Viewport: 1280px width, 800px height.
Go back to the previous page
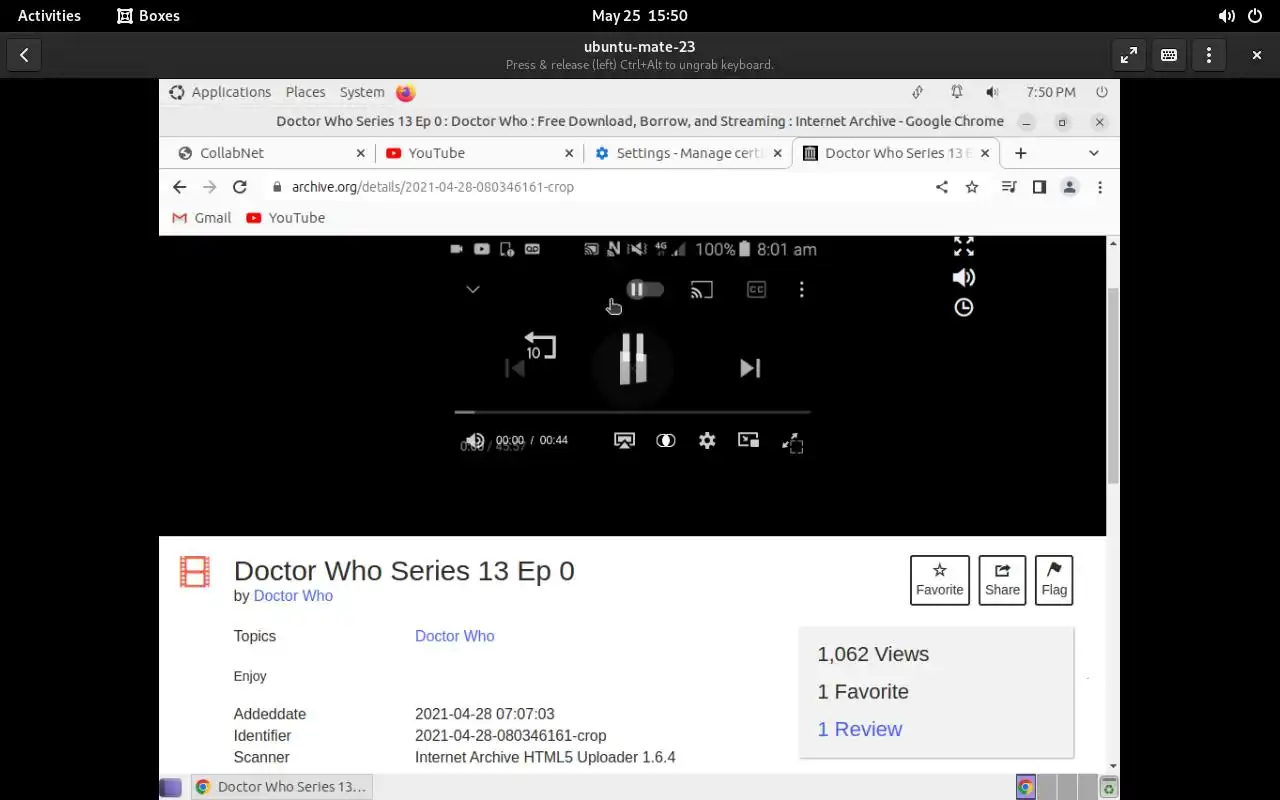point(179,187)
